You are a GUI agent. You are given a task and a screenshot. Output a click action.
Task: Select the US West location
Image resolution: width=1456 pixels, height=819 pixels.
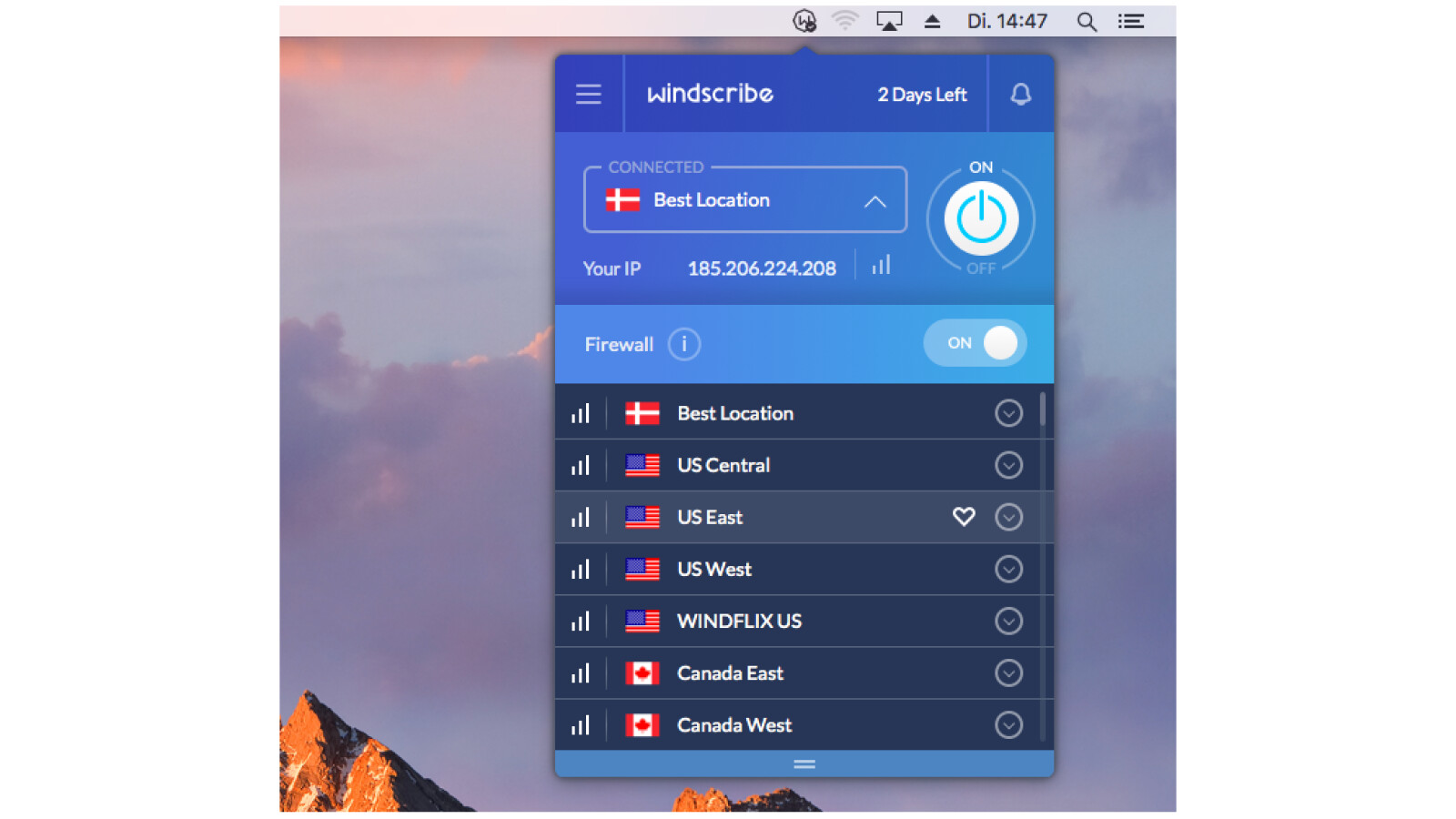tap(714, 570)
